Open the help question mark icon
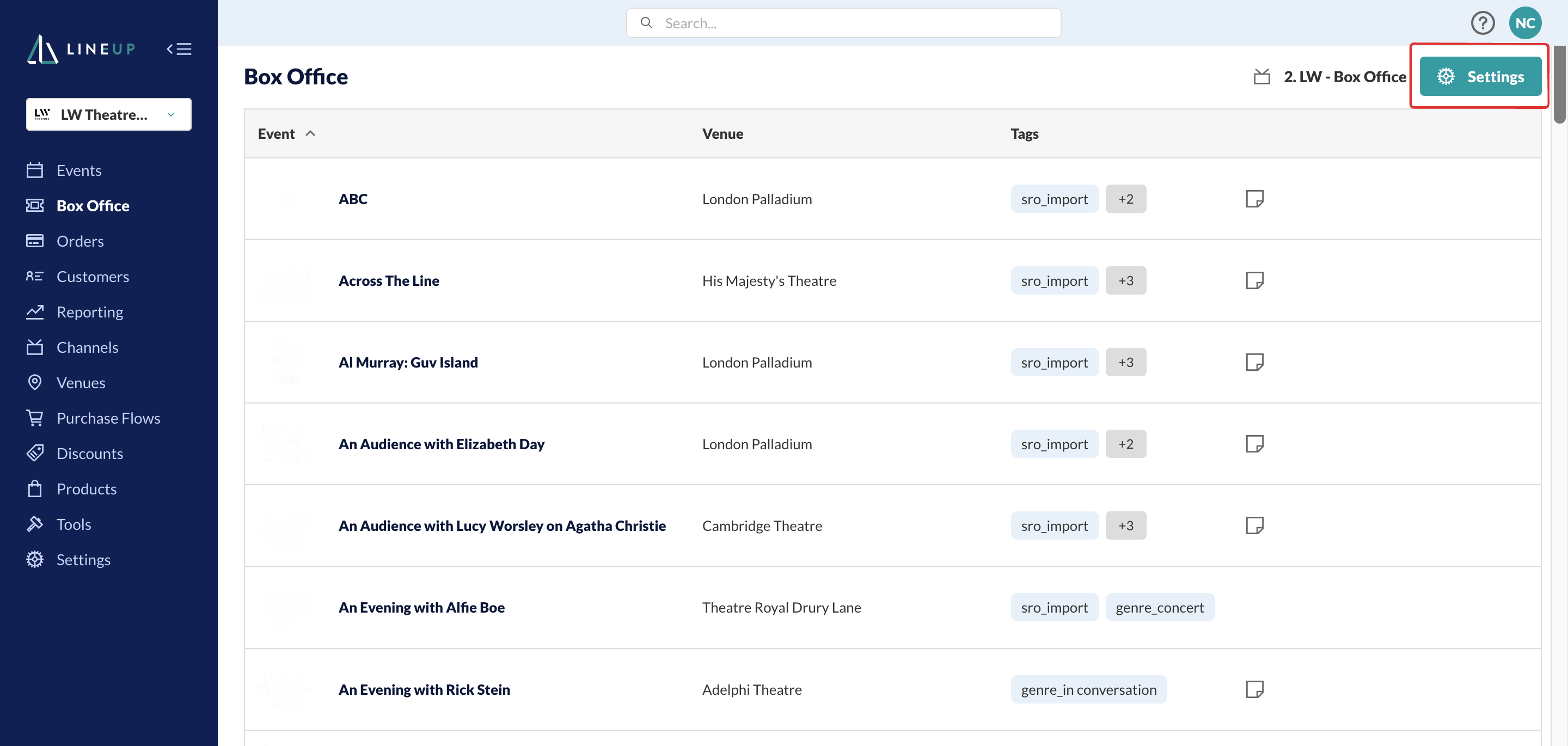1568x746 pixels. pos(1482,23)
